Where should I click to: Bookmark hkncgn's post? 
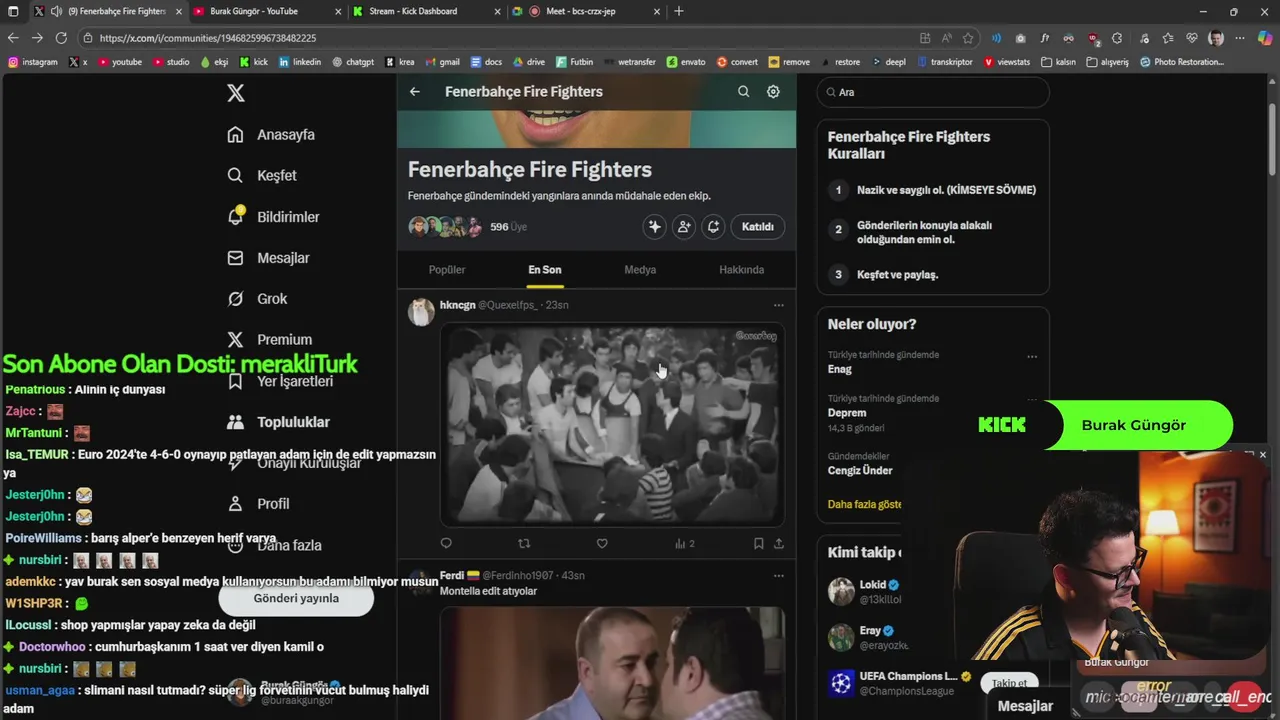758,543
